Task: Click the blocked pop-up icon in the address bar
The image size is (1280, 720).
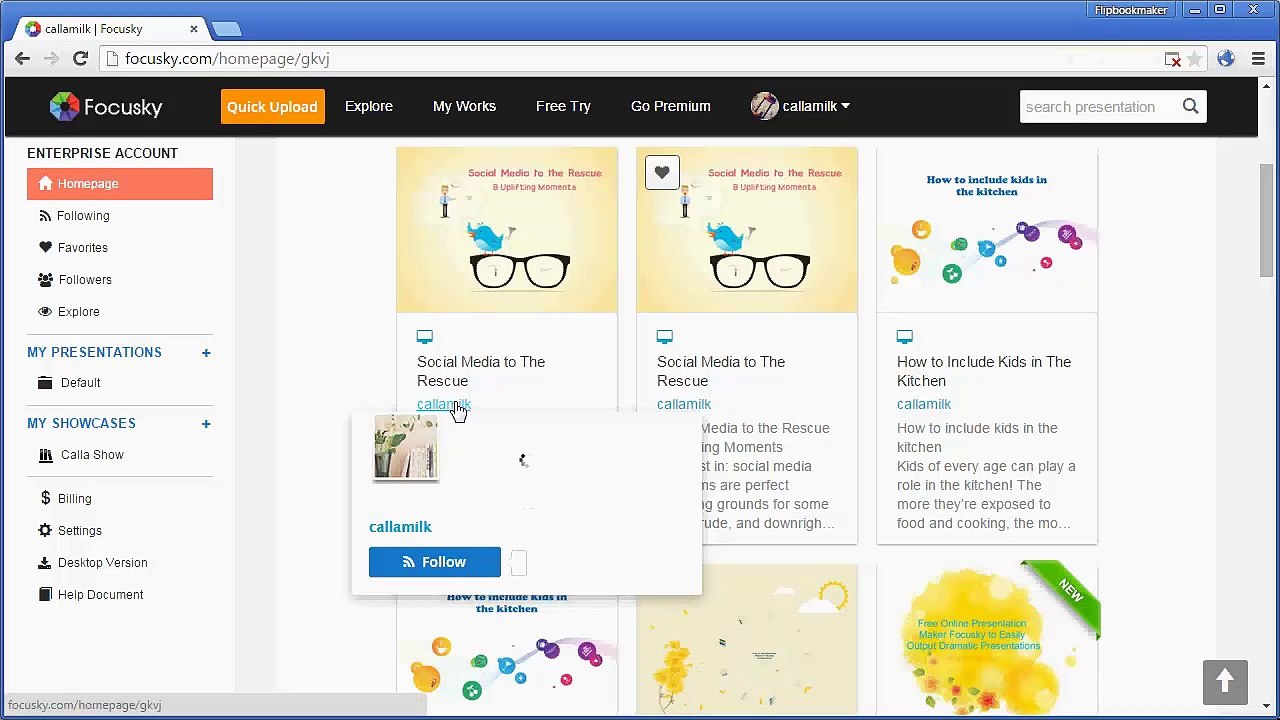Action: [1173, 60]
